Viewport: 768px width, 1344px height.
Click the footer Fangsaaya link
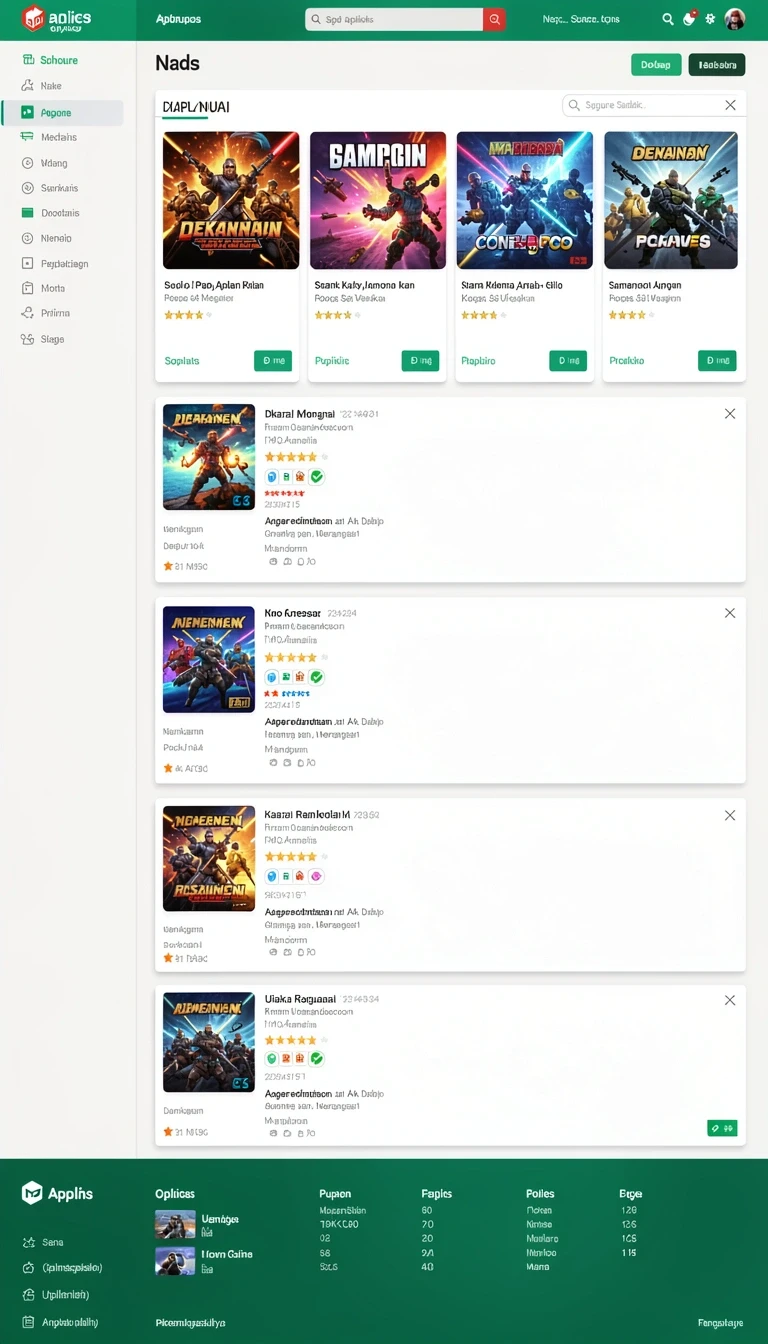[720, 1323]
